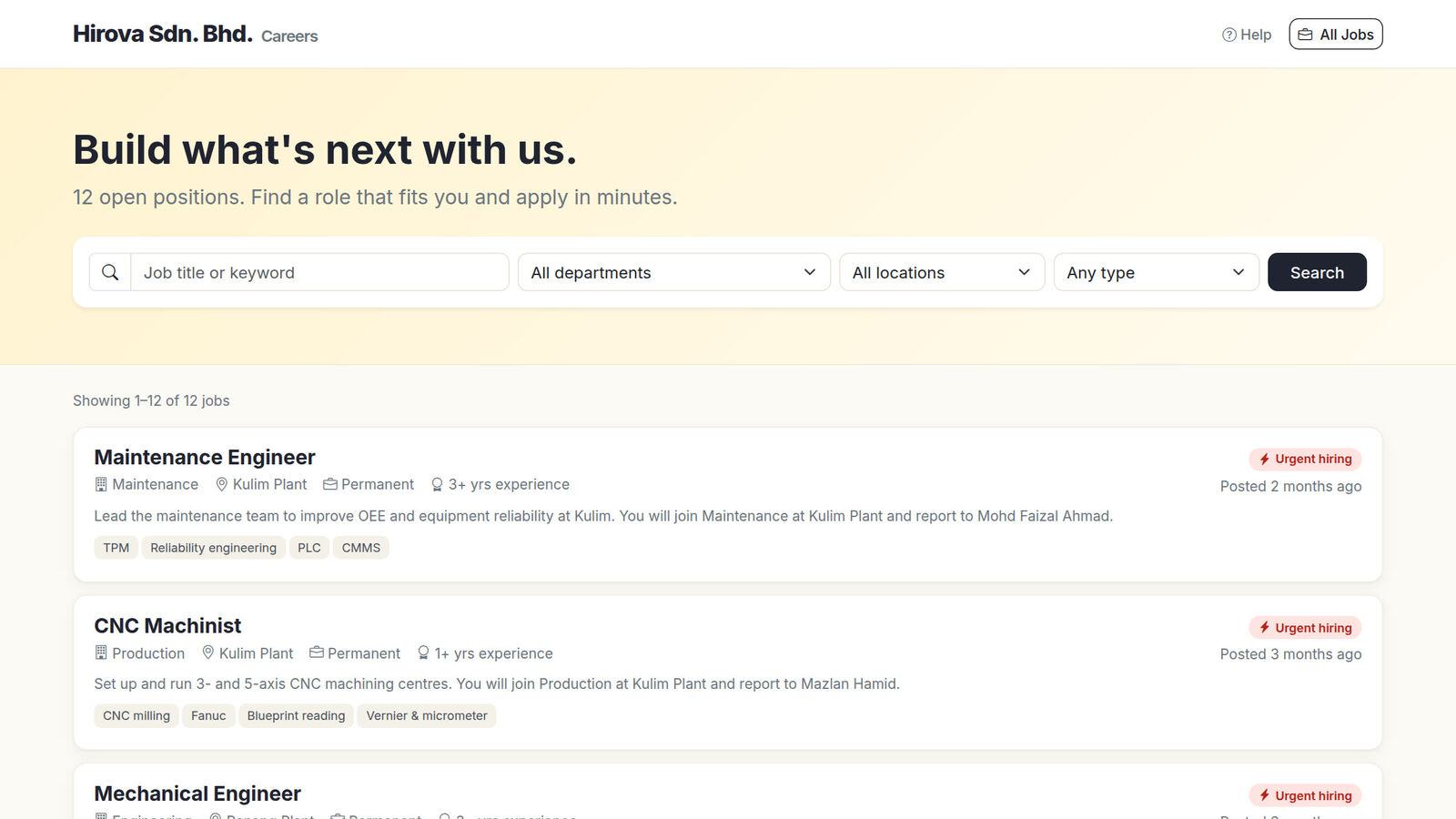This screenshot has height=819, width=1456.
Task: Click the CNC milling skill tag
Action: pyautogui.click(x=136, y=715)
